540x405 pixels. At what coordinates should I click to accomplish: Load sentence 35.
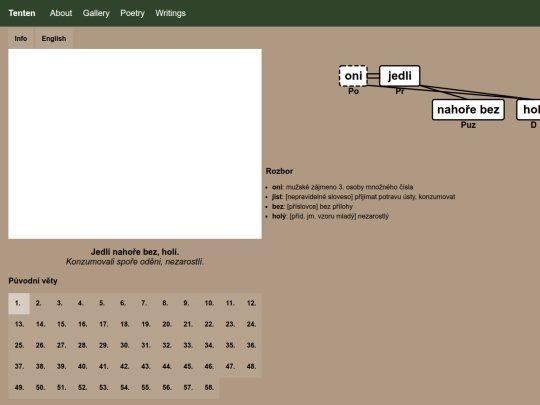230,345
